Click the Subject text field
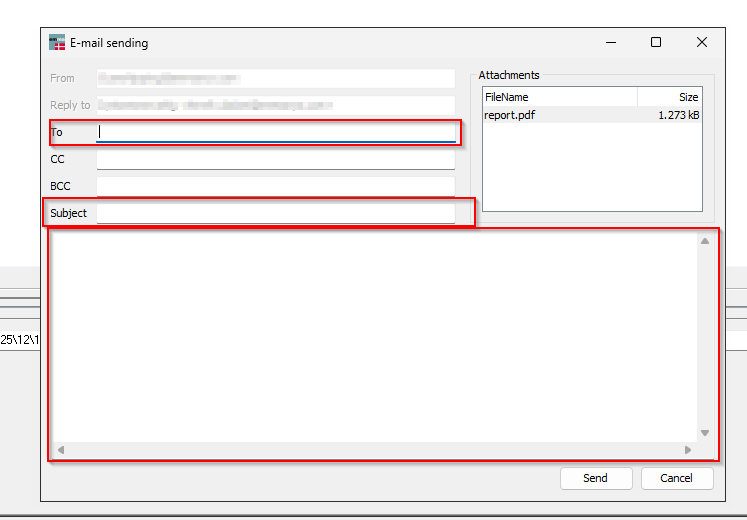Viewport: 747px width, 520px height. [275, 213]
